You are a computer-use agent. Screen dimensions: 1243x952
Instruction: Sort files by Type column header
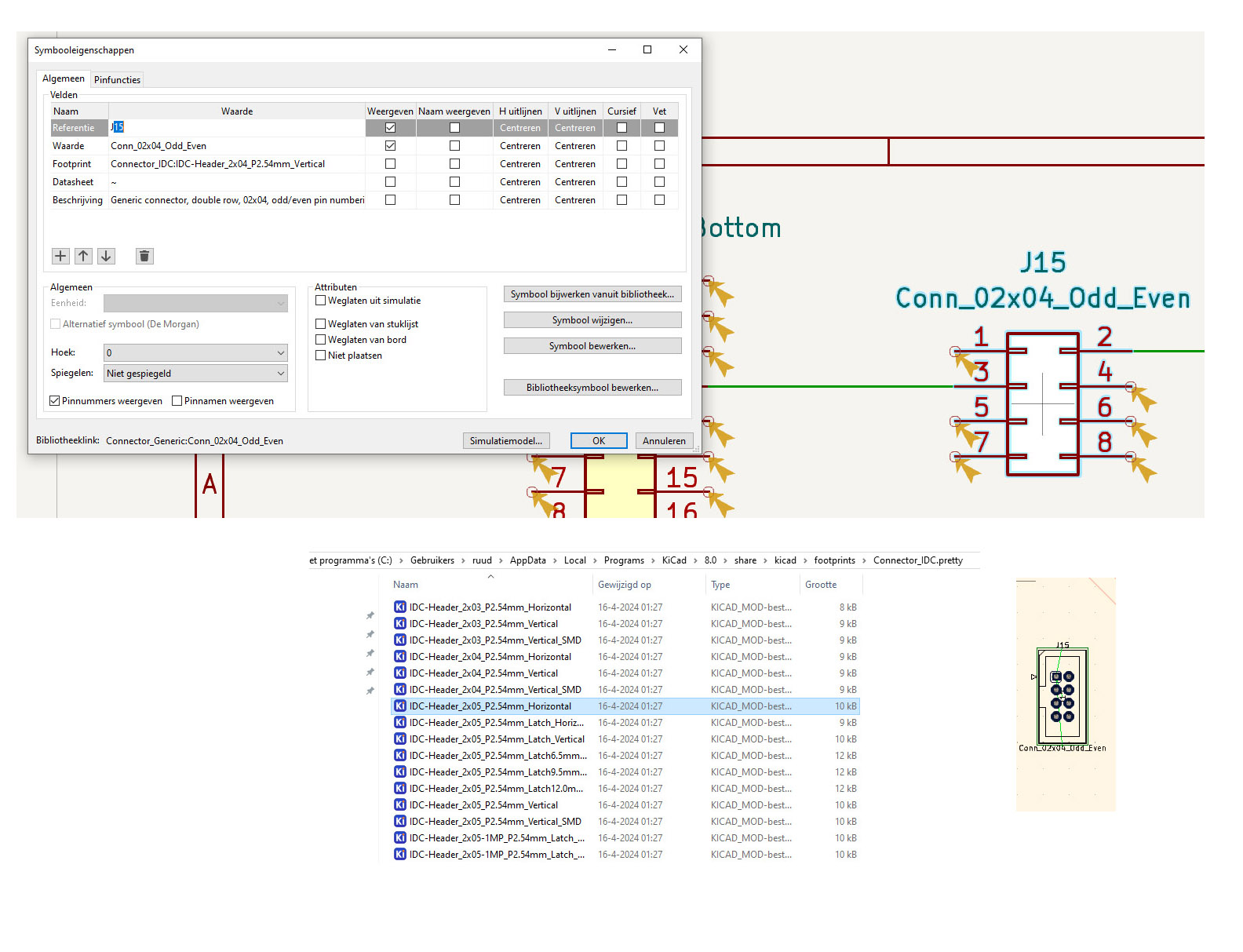point(720,585)
